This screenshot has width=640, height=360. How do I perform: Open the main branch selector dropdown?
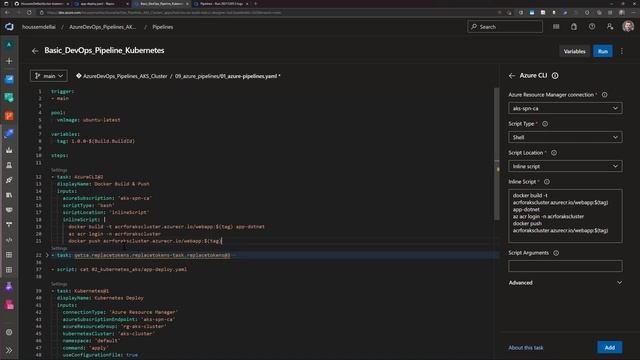(49, 76)
